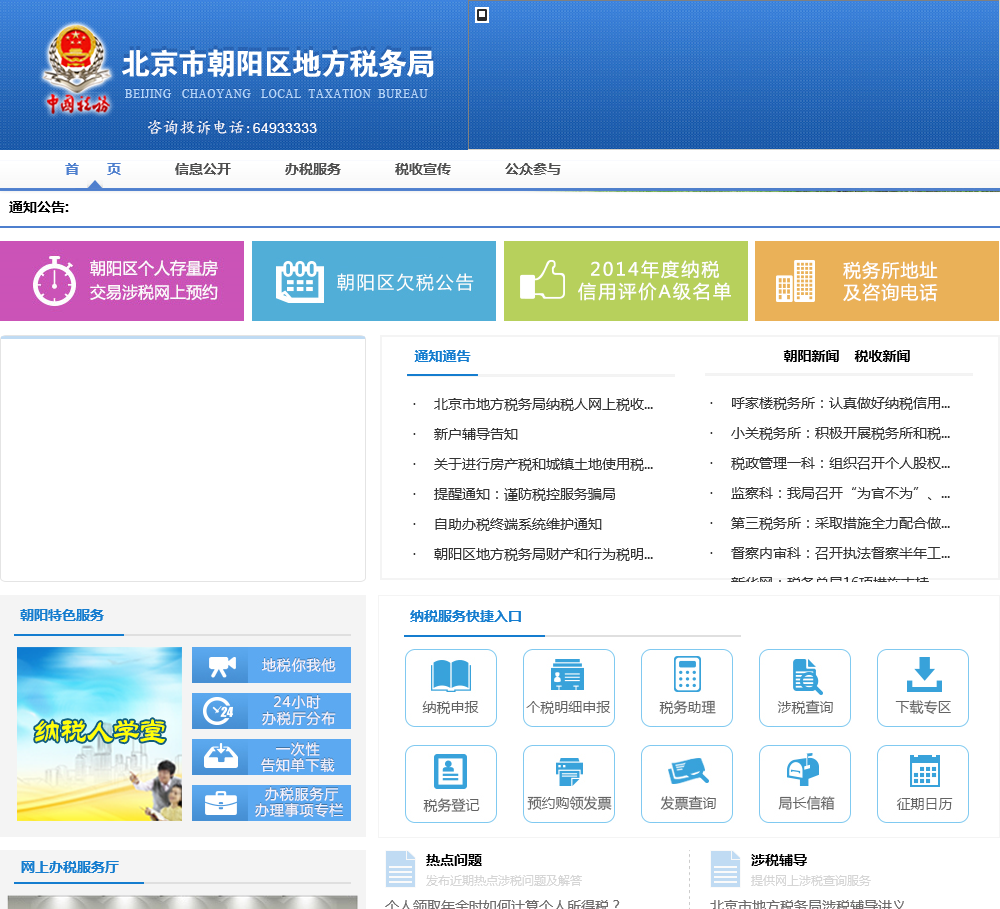Image resolution: width=1000 pixels, height=909 pixels.
Task: Click the video camera icon beside 地税你我他
Action: (222, 665)
